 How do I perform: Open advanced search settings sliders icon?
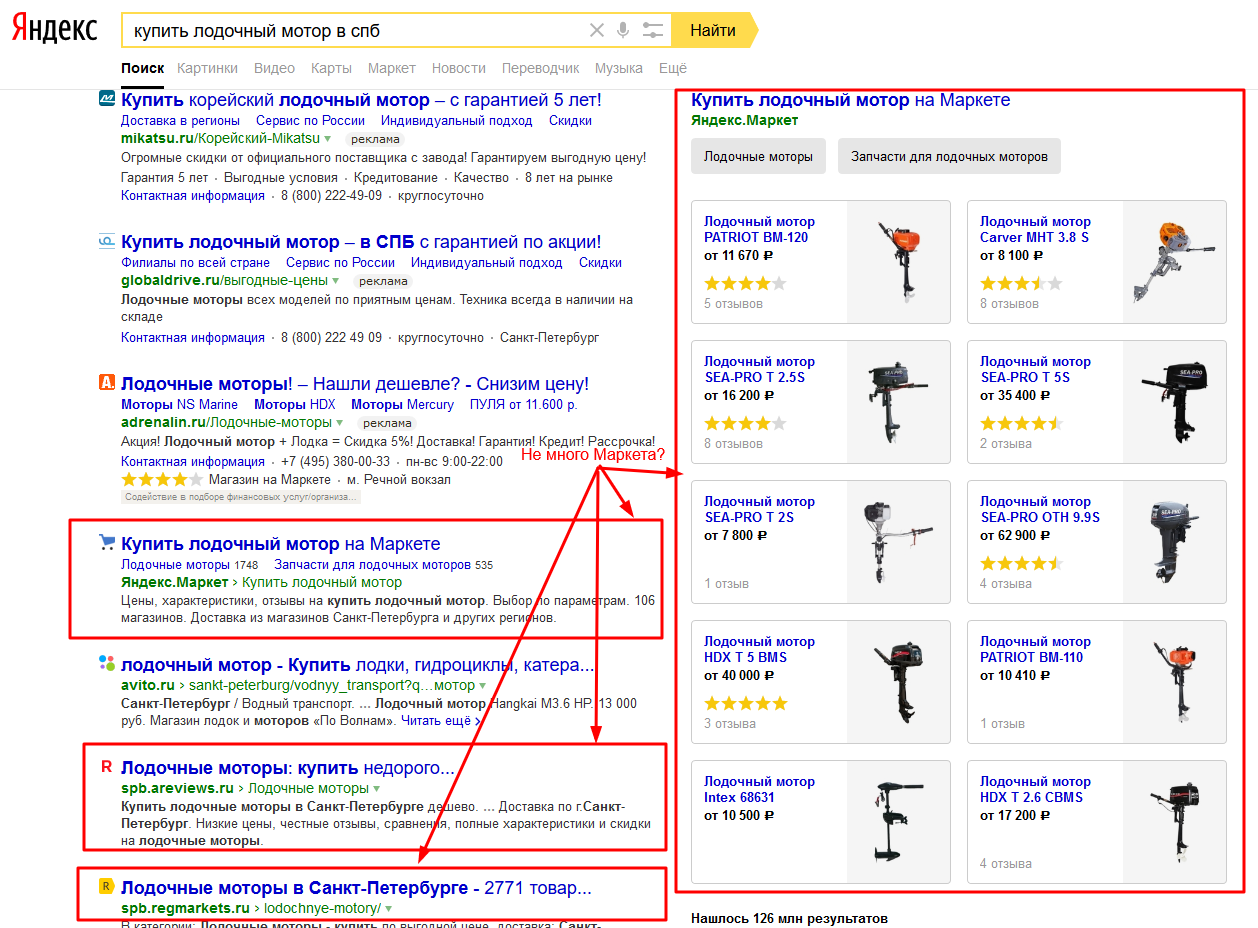pos(653,30)
